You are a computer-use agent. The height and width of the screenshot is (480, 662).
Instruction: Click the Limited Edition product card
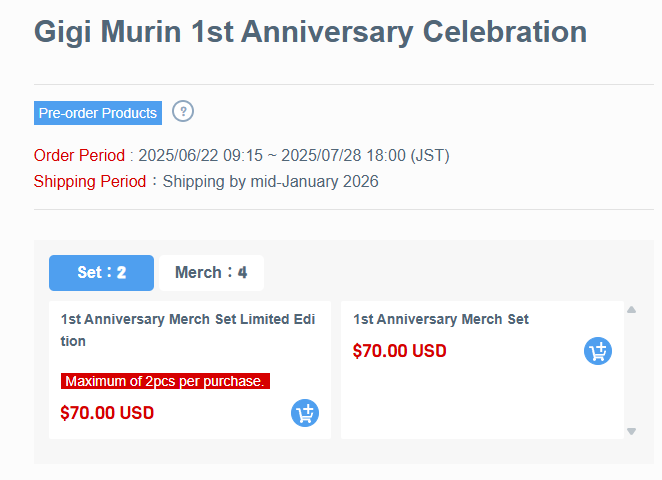pyautogui.click(x=190, y=370)
